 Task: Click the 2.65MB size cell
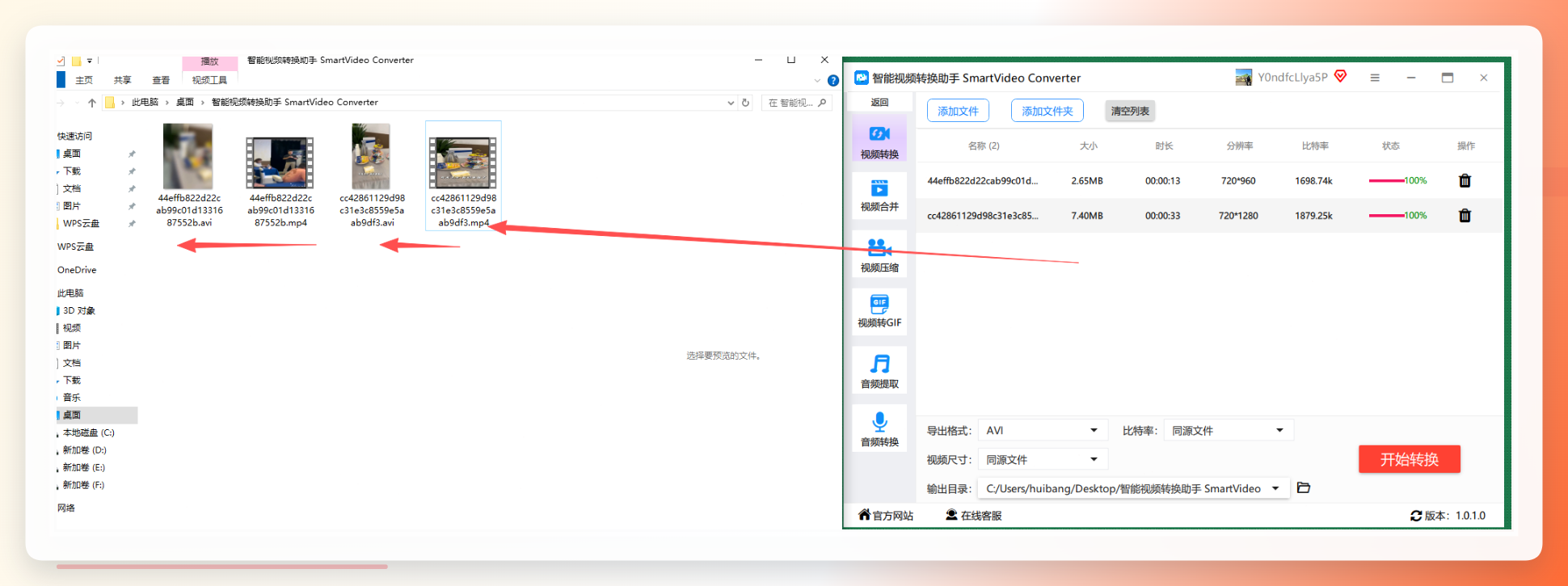(x=1087, y=181)
